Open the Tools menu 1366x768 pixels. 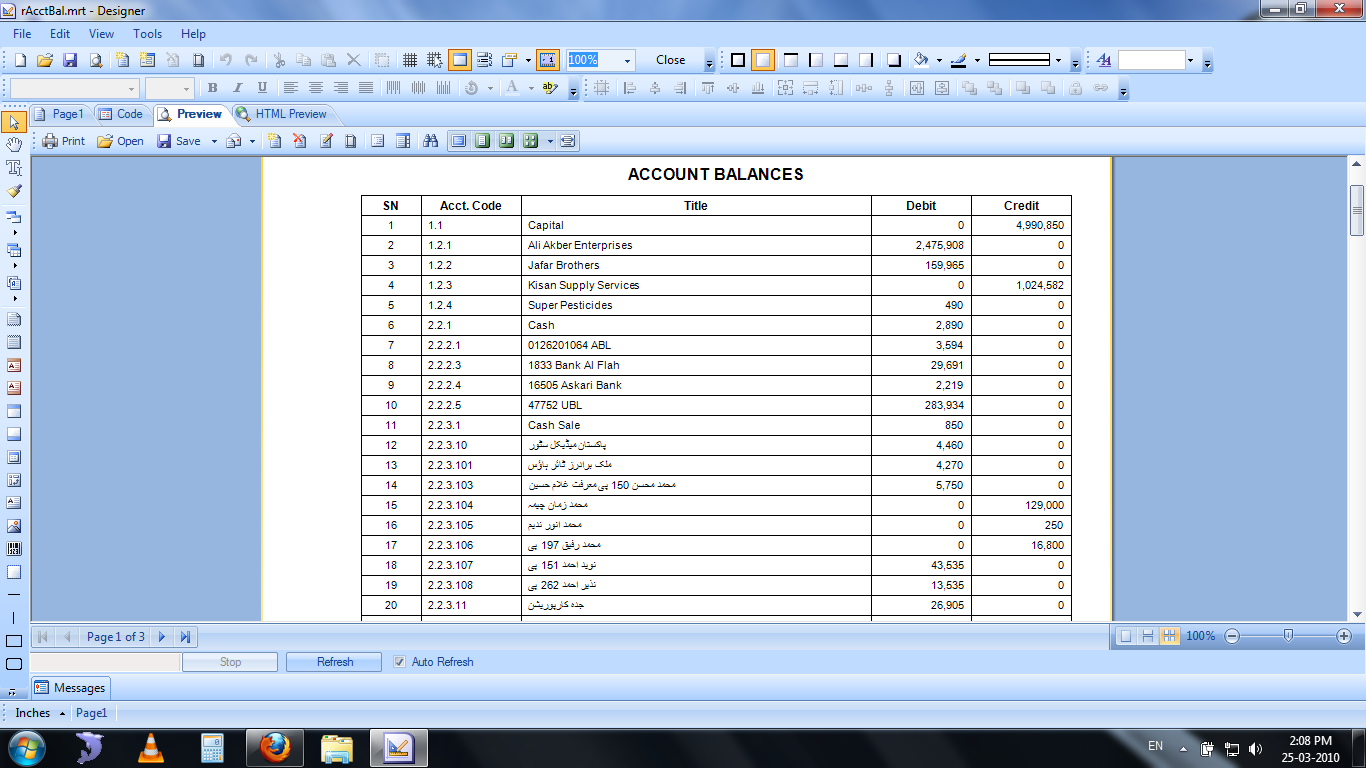pos(147,33)
